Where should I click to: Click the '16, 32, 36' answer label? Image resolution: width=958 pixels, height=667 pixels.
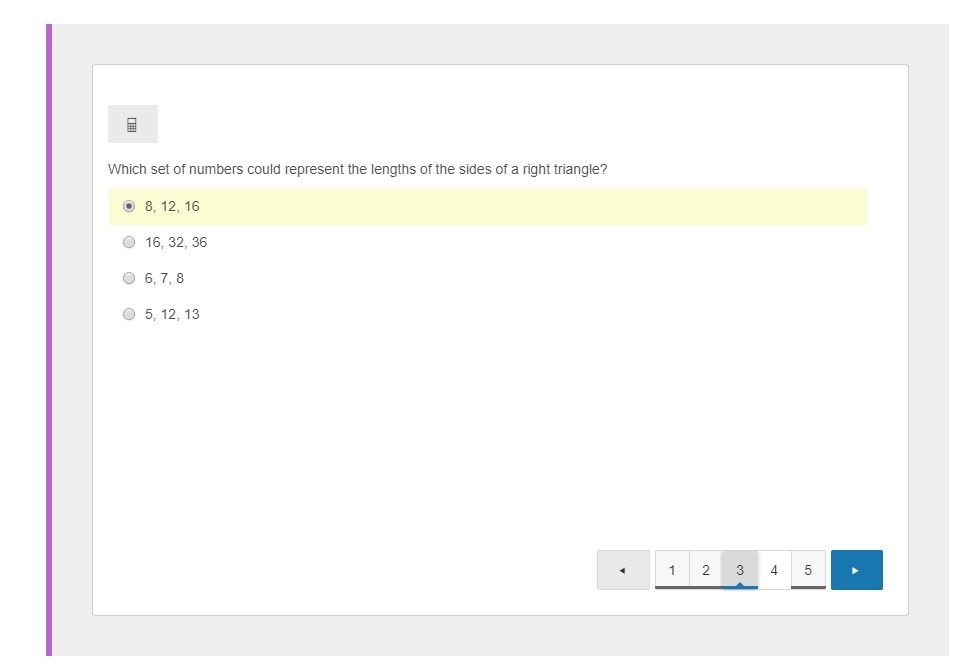click(x=176, y=242)
